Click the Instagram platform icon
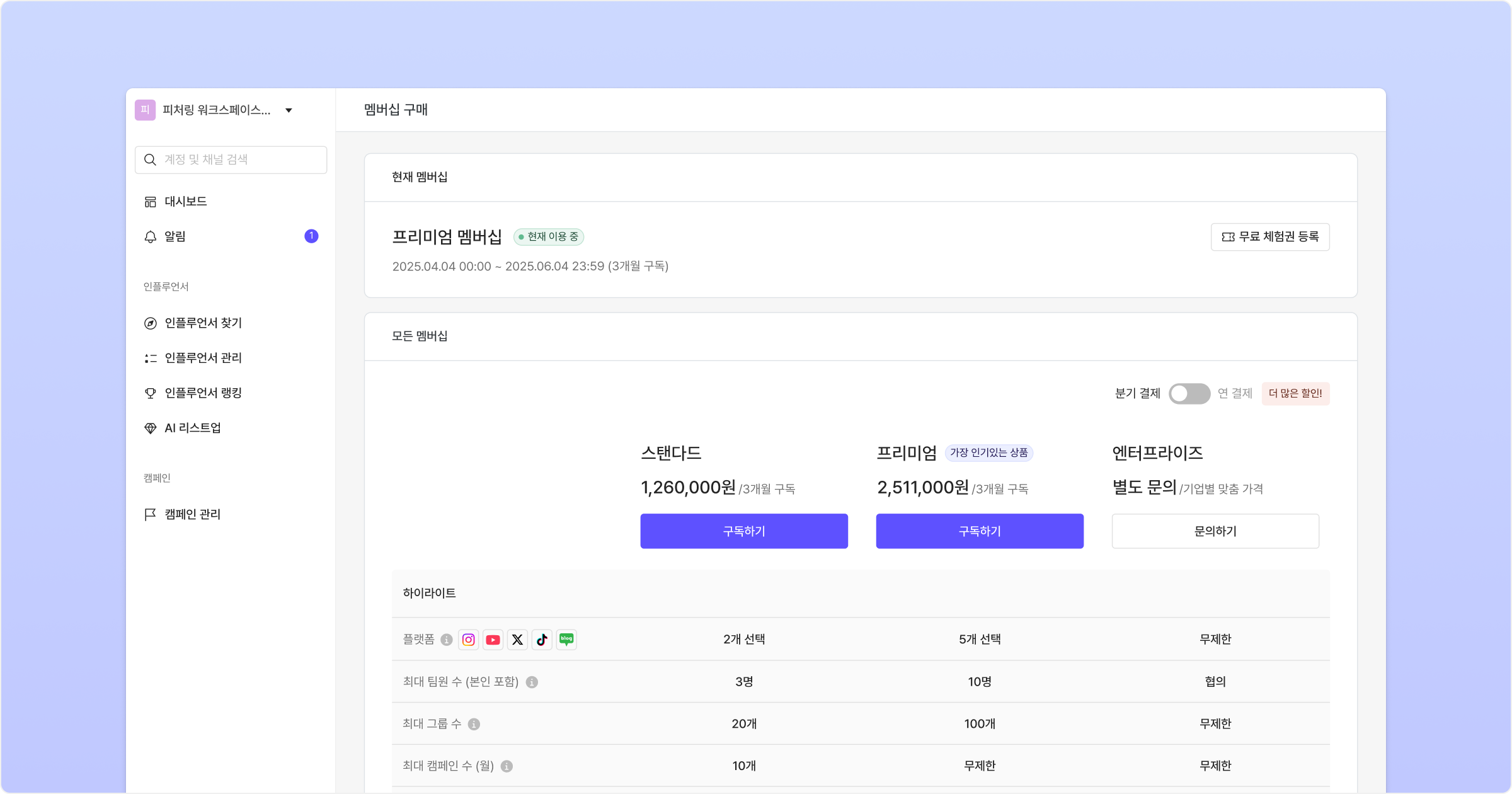This screenshot has width=1512, height=794. pos(468,640)
